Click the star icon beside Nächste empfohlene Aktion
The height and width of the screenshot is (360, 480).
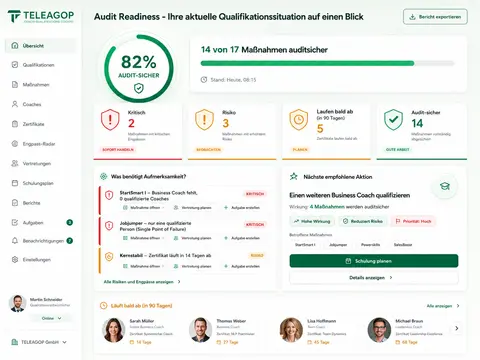coord(294,176)
